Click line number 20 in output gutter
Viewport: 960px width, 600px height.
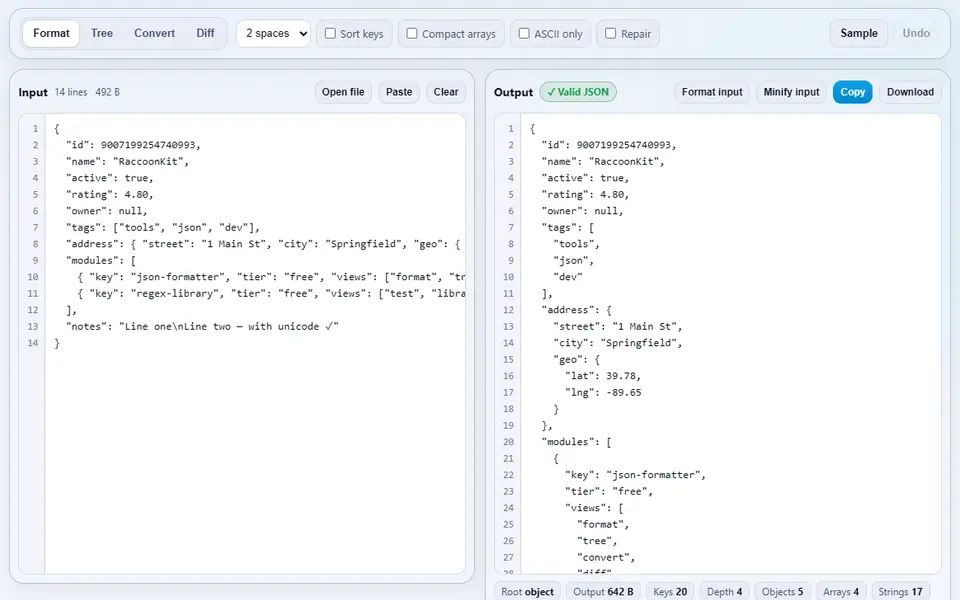pyautogui.click(x=509, y=442)
